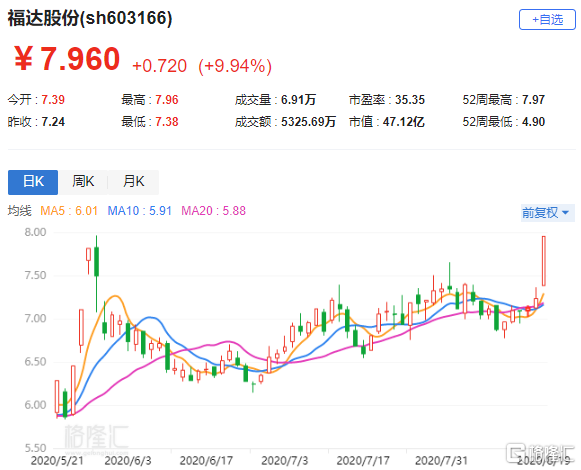Click the latest tall red candlestick
This screenshot has height=470, width=581.
(544, 261)
